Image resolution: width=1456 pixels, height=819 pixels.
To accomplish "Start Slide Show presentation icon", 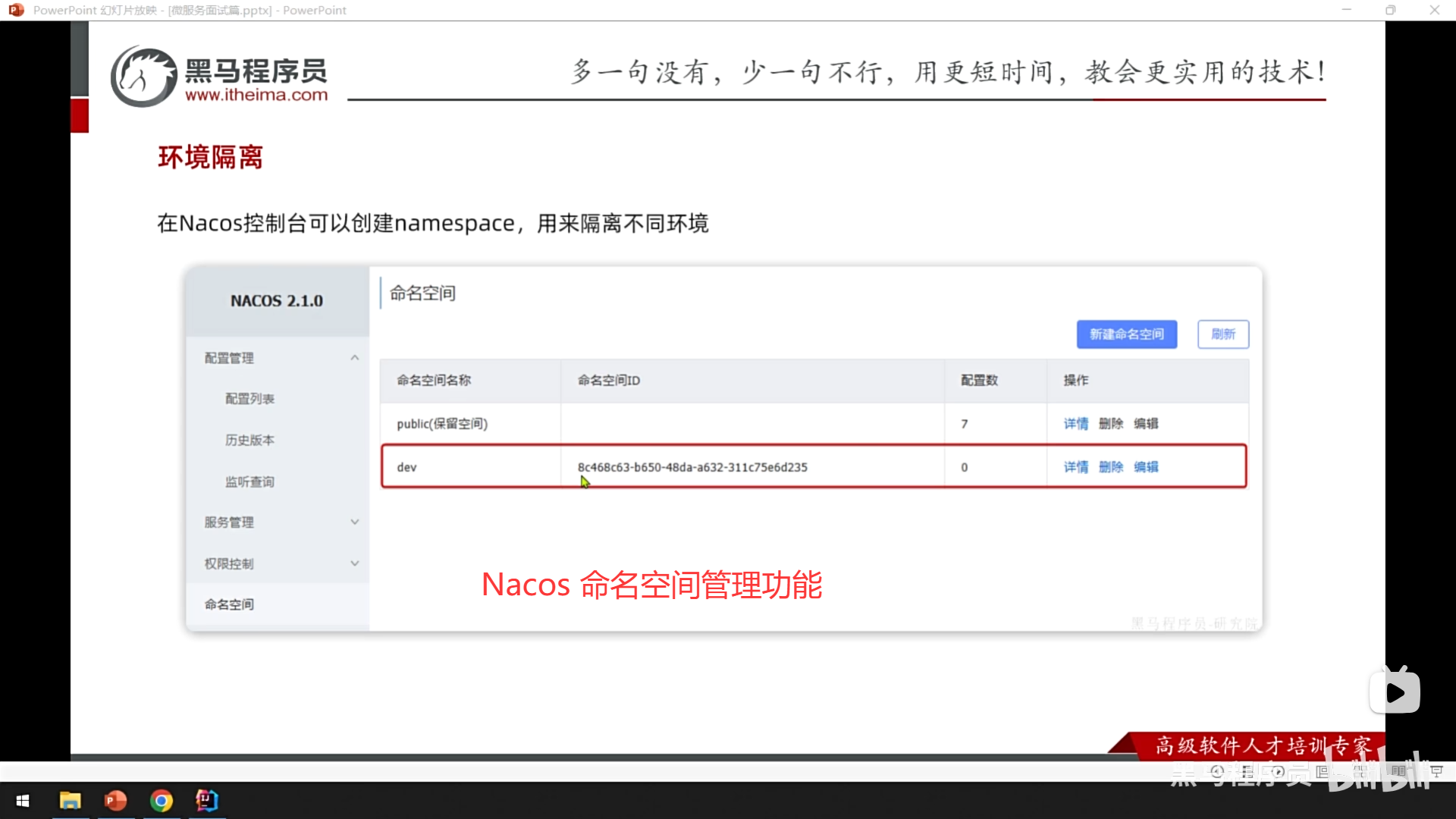I will click(1436, 771).
